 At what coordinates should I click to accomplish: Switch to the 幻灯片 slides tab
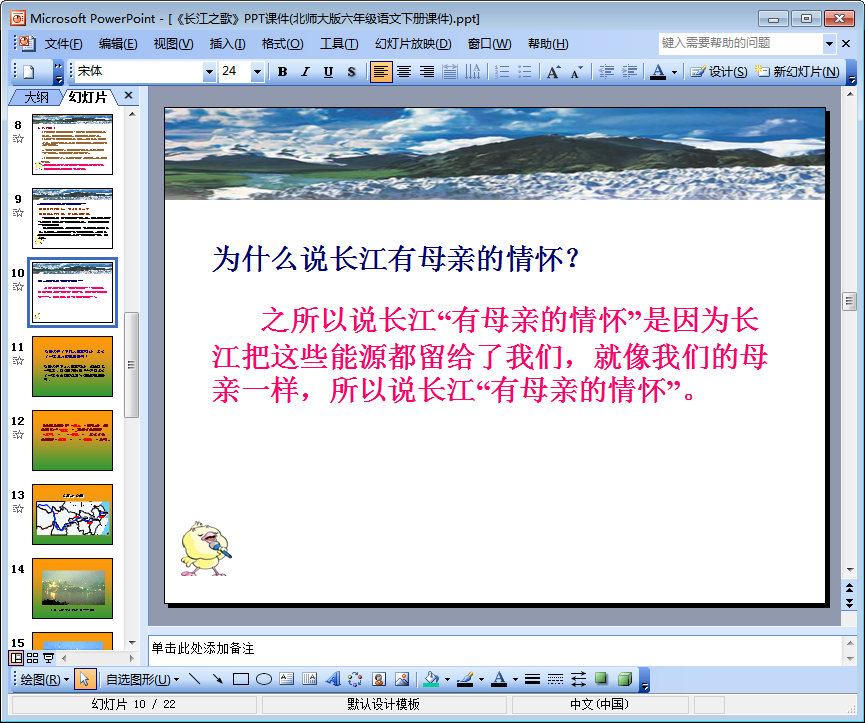click(88, 98)
